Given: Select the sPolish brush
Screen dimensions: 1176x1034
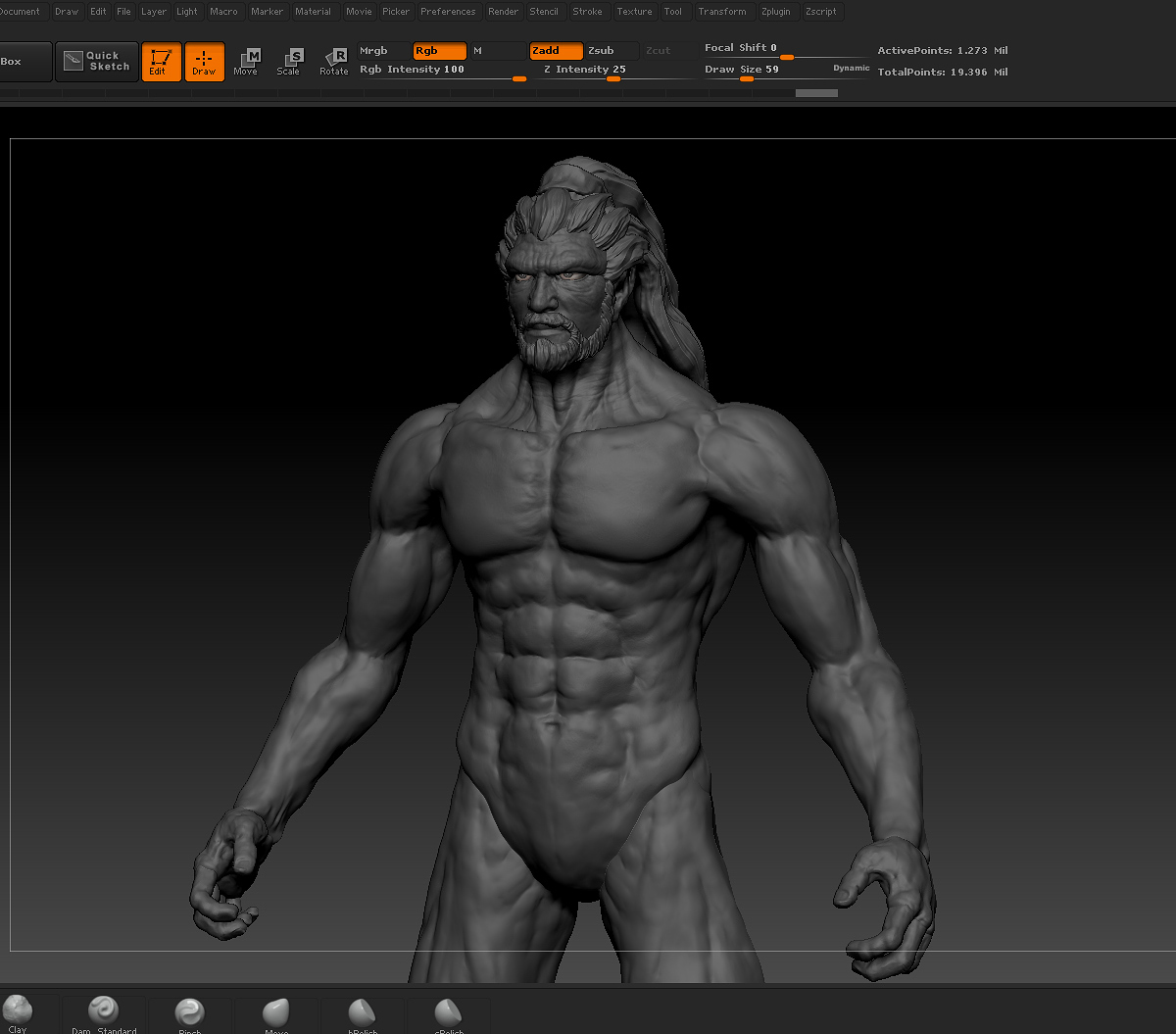Looking at the screenshot, I should click(x=448, y=1014).
